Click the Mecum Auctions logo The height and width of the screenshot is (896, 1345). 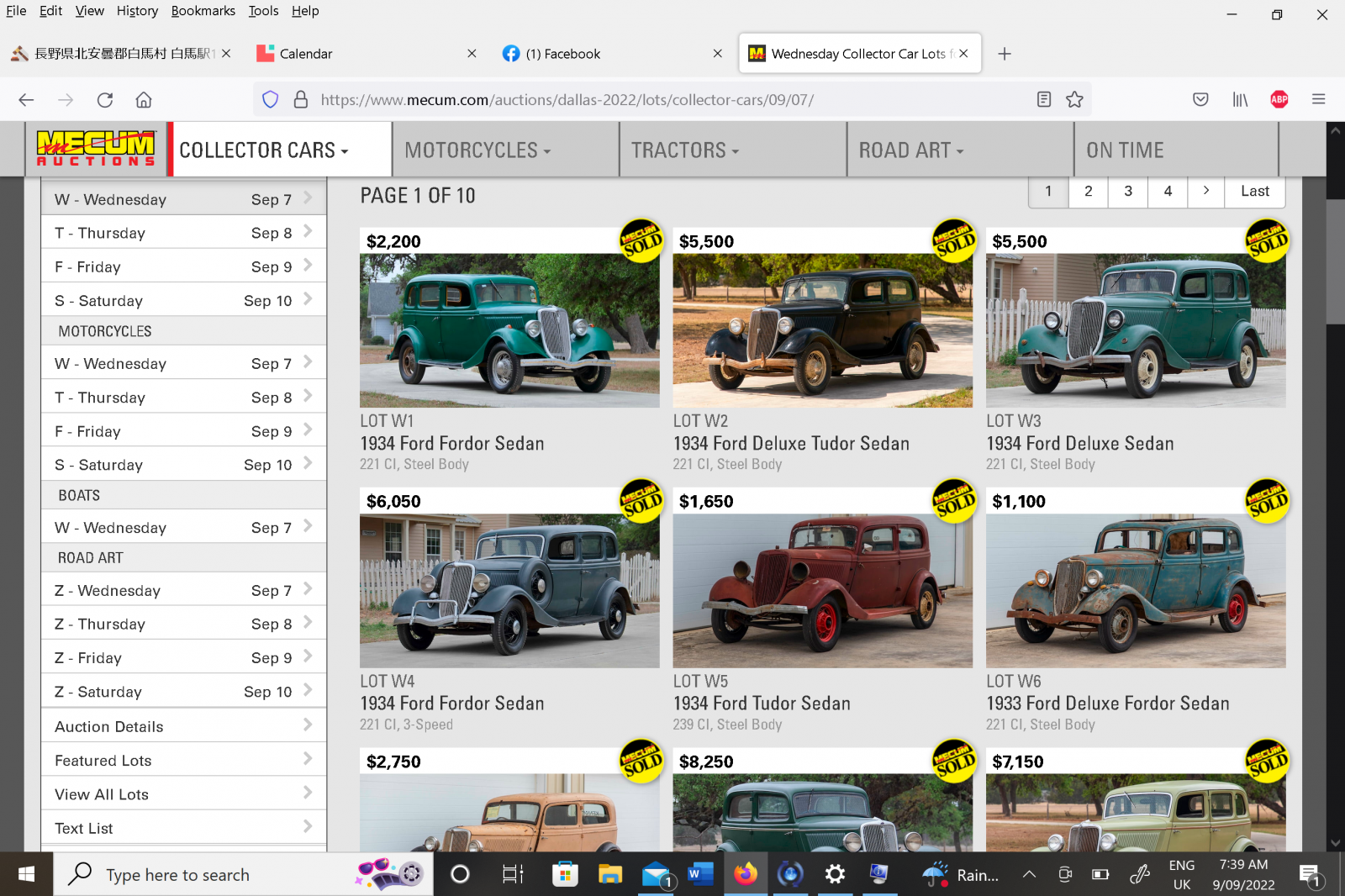click(x=96, y=149)
